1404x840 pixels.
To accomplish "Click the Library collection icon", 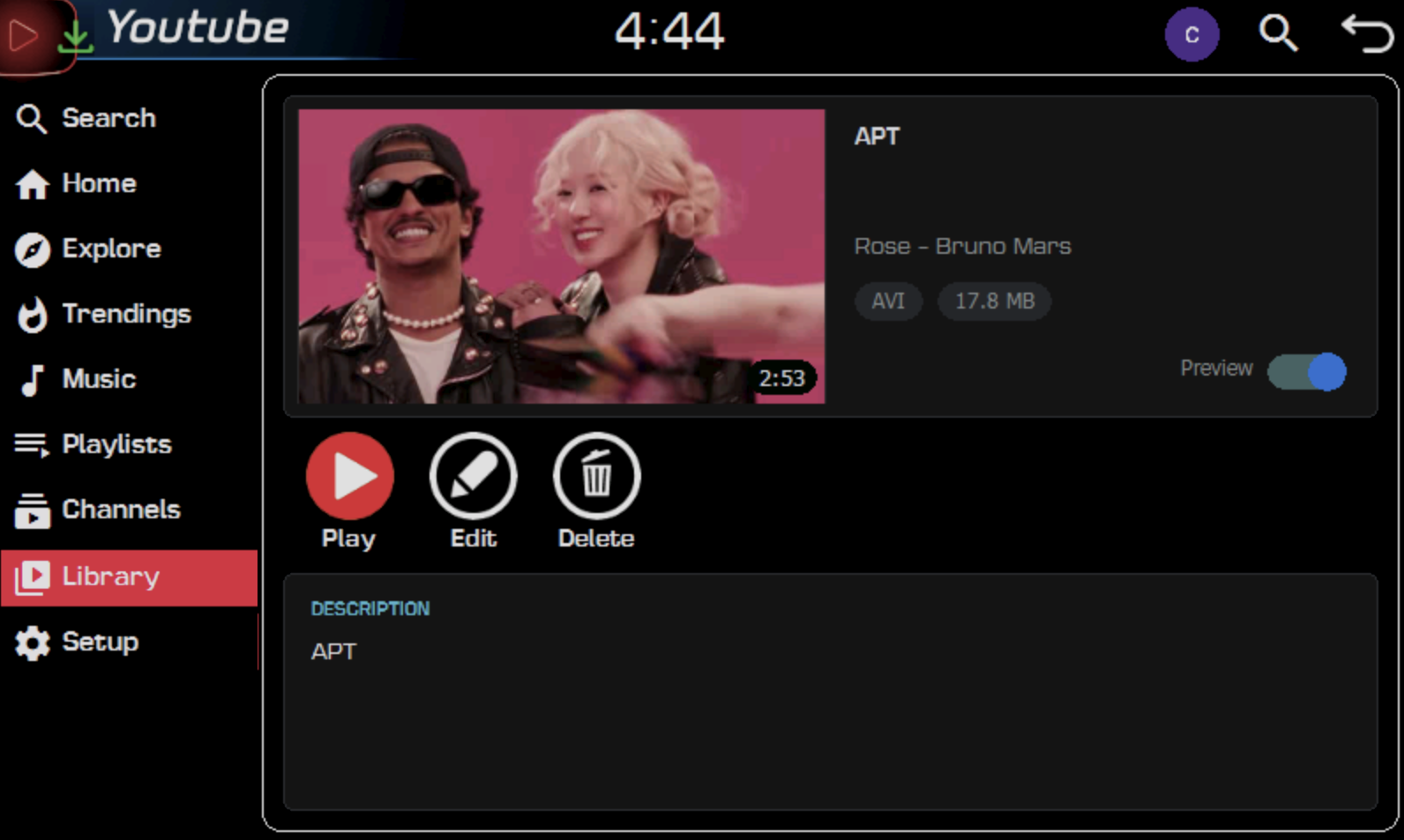I will coord(32,577).
